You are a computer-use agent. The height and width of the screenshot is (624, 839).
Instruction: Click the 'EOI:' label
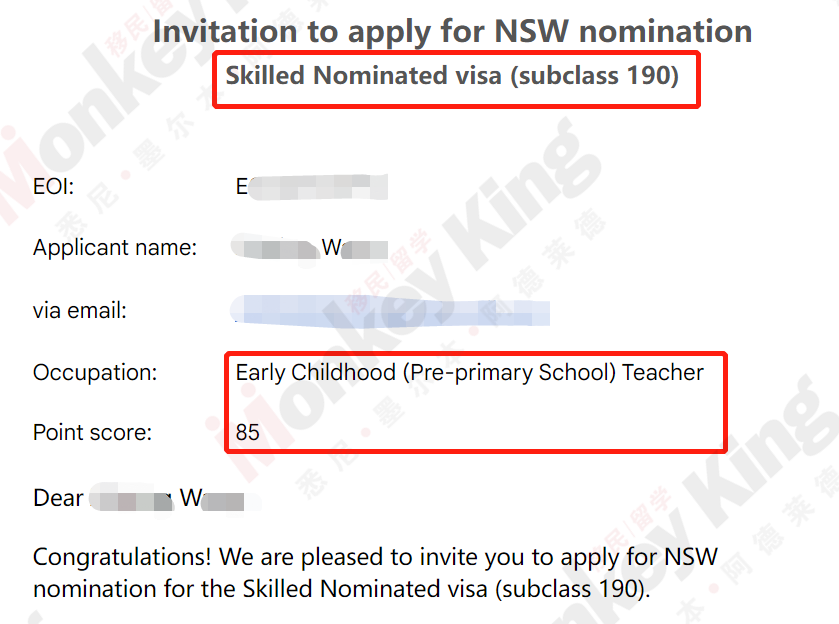point(54,187)
